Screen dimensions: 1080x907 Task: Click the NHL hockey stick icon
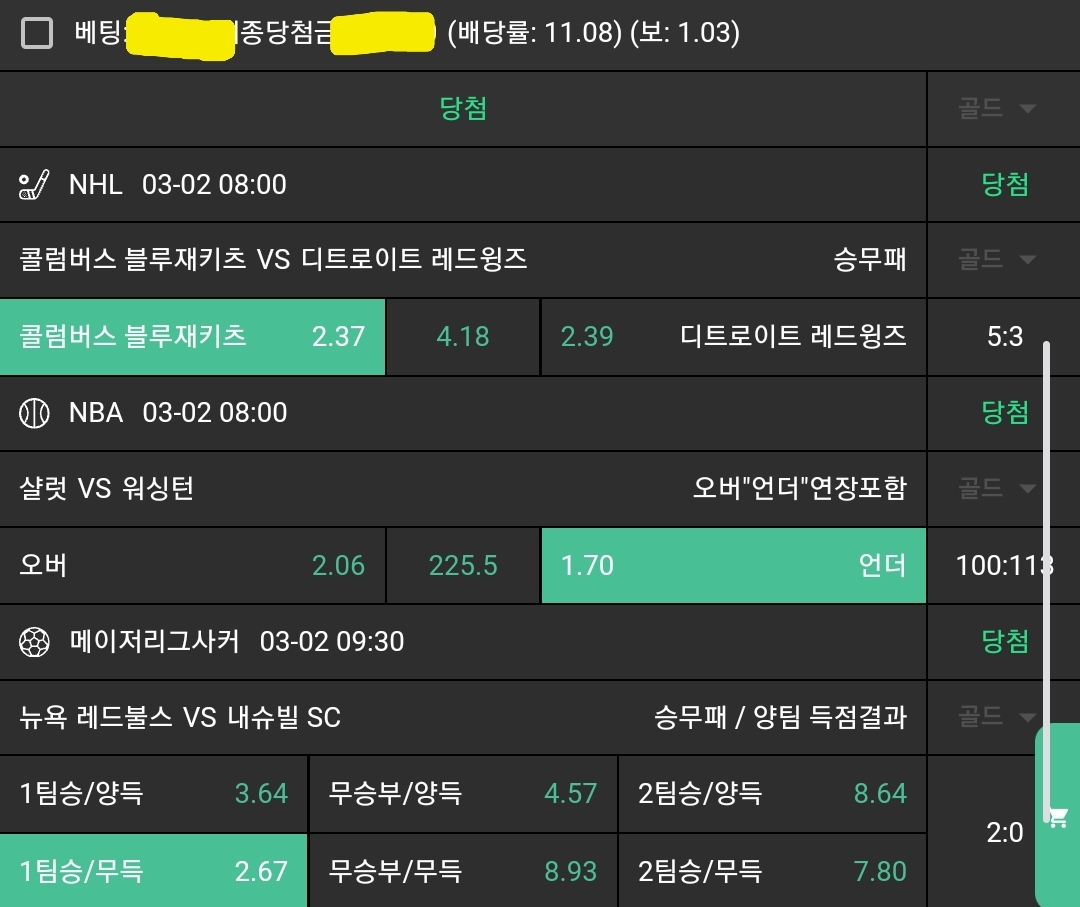[x=35, y=185]
